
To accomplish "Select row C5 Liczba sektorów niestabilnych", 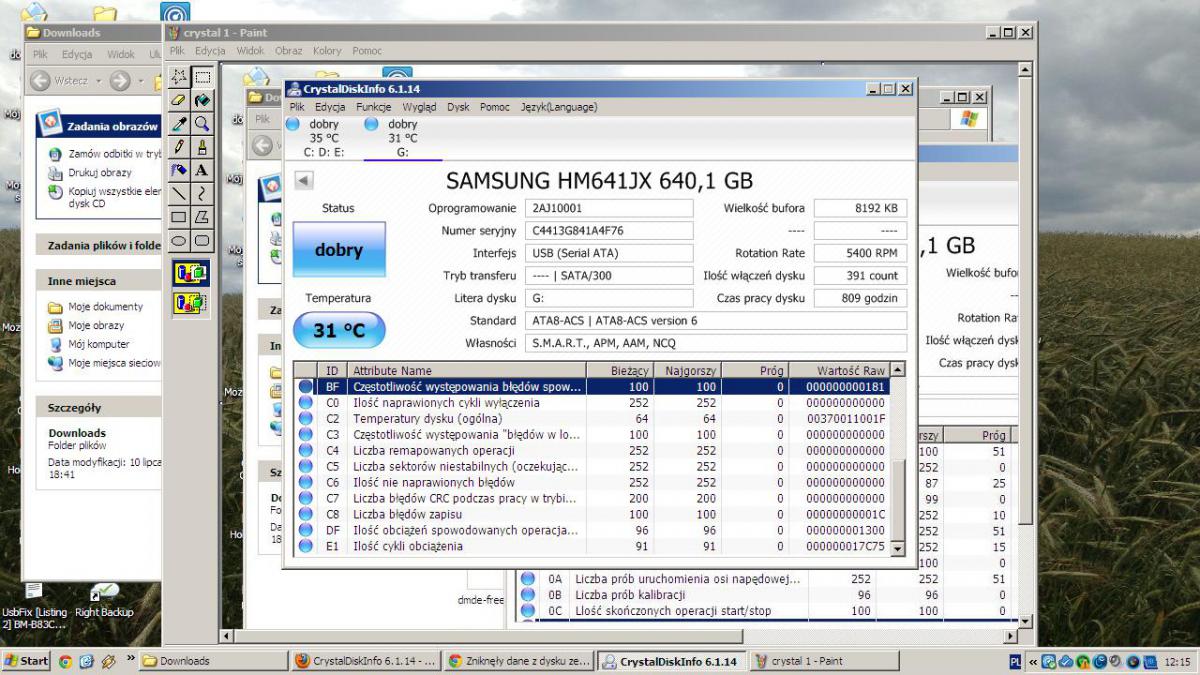I will [591, 466].
